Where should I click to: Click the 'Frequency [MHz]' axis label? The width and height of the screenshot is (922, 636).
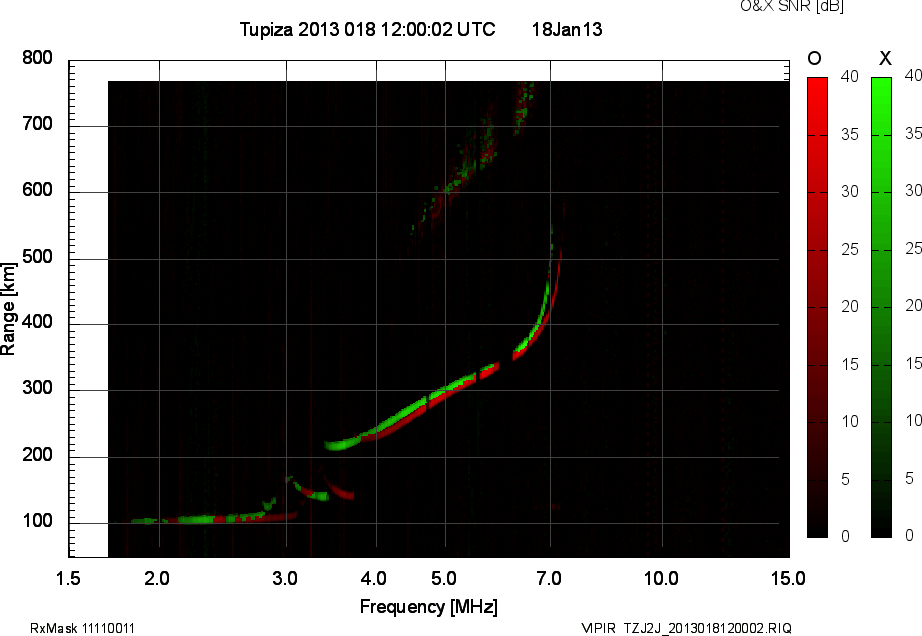tap(429, 607)
